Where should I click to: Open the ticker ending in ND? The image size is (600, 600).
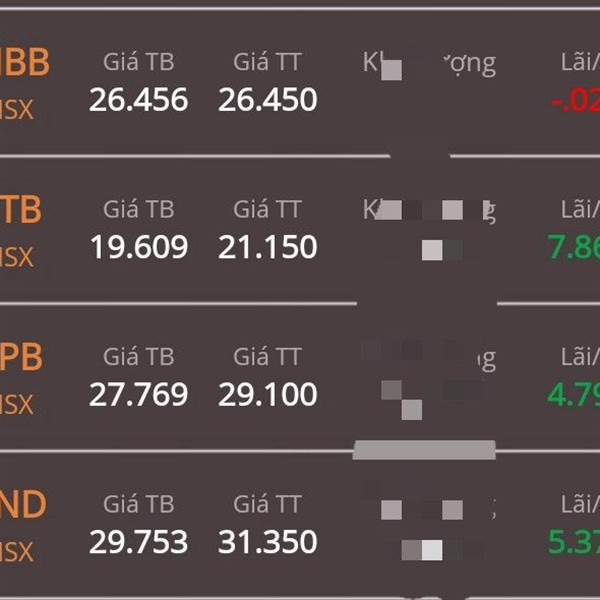(x=23, y=504)
